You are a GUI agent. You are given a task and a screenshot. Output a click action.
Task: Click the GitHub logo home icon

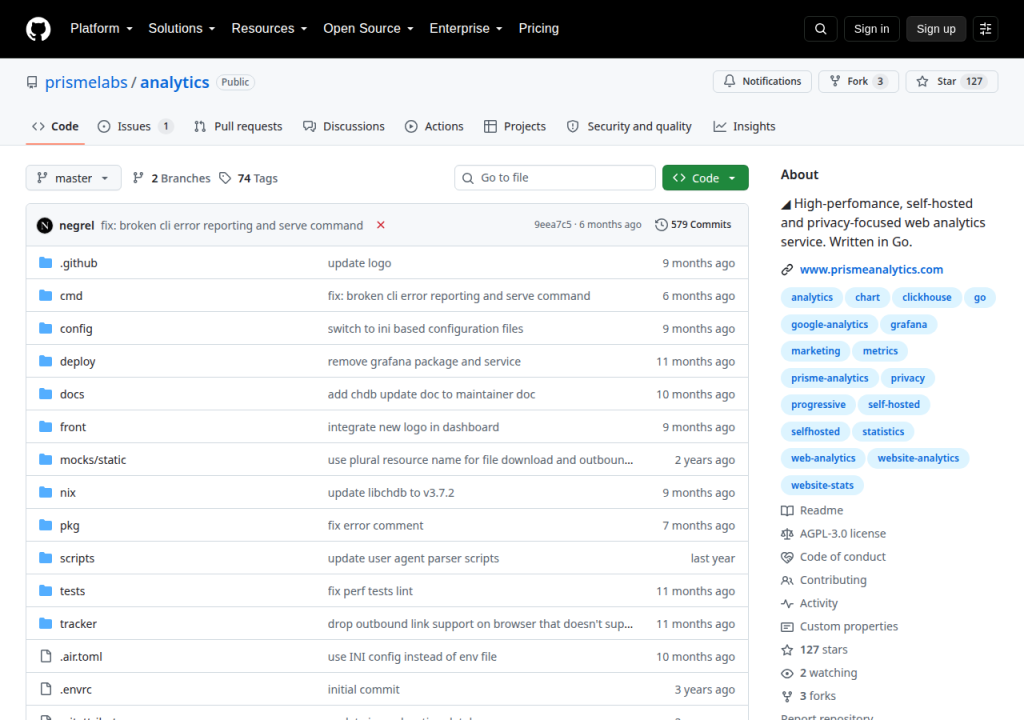tap(38, 29)
